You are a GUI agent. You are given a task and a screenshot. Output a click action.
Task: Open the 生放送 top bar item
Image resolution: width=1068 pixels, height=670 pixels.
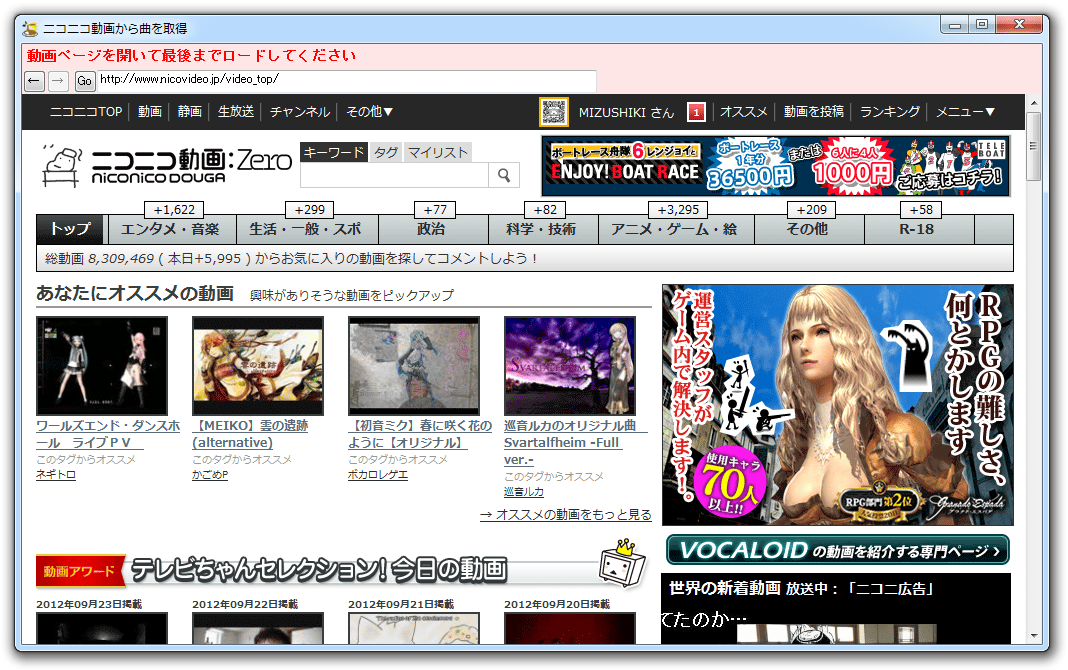pyautogui.click(x=236, y=112)
